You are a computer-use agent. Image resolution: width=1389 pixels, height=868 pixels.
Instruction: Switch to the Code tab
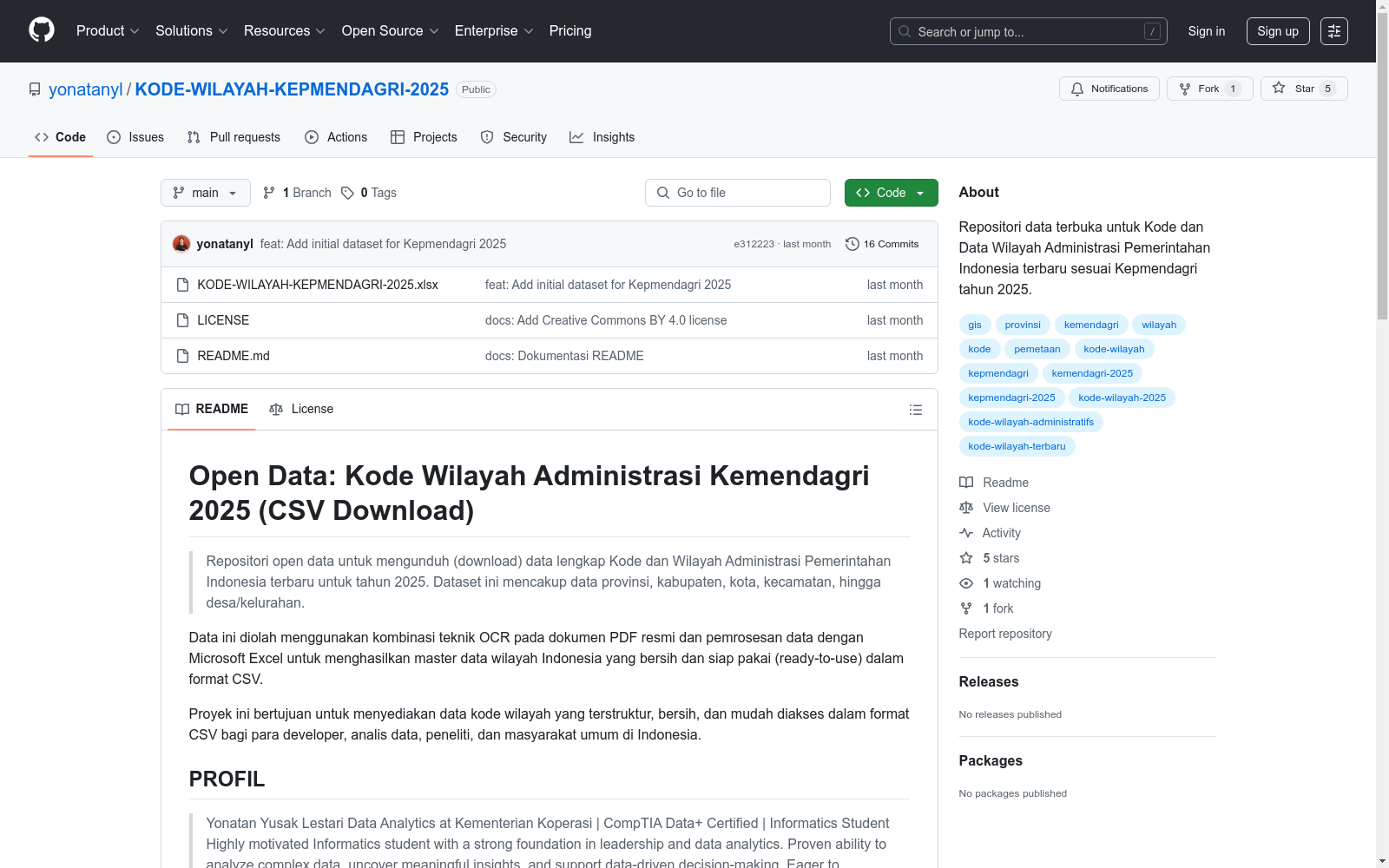(x=61, y=137)
